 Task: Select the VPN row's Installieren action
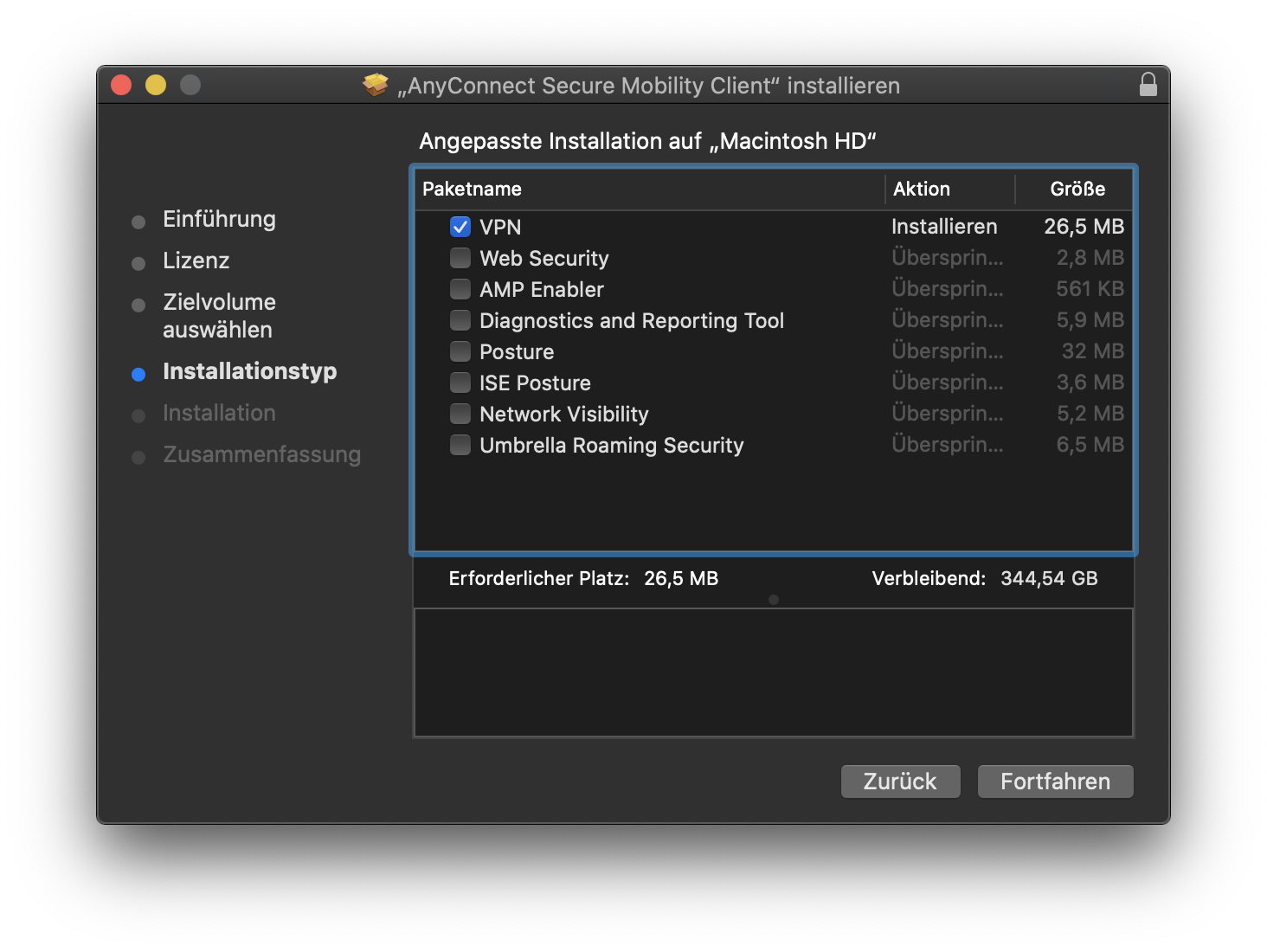[944, 227]
